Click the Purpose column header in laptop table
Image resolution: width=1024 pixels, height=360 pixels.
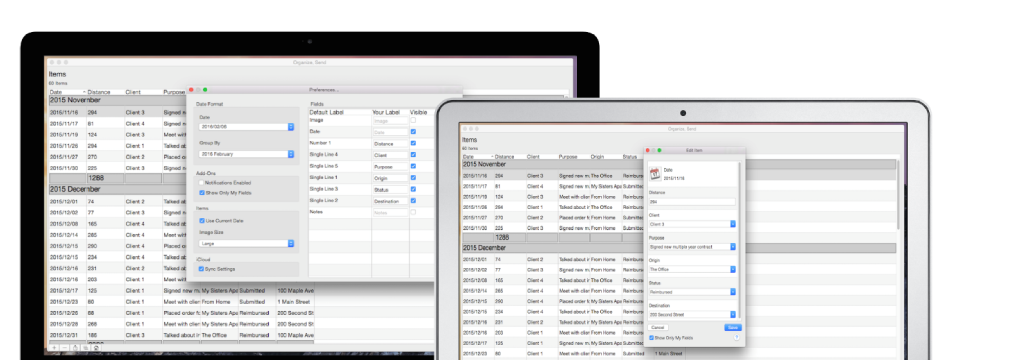pos(569,157)
